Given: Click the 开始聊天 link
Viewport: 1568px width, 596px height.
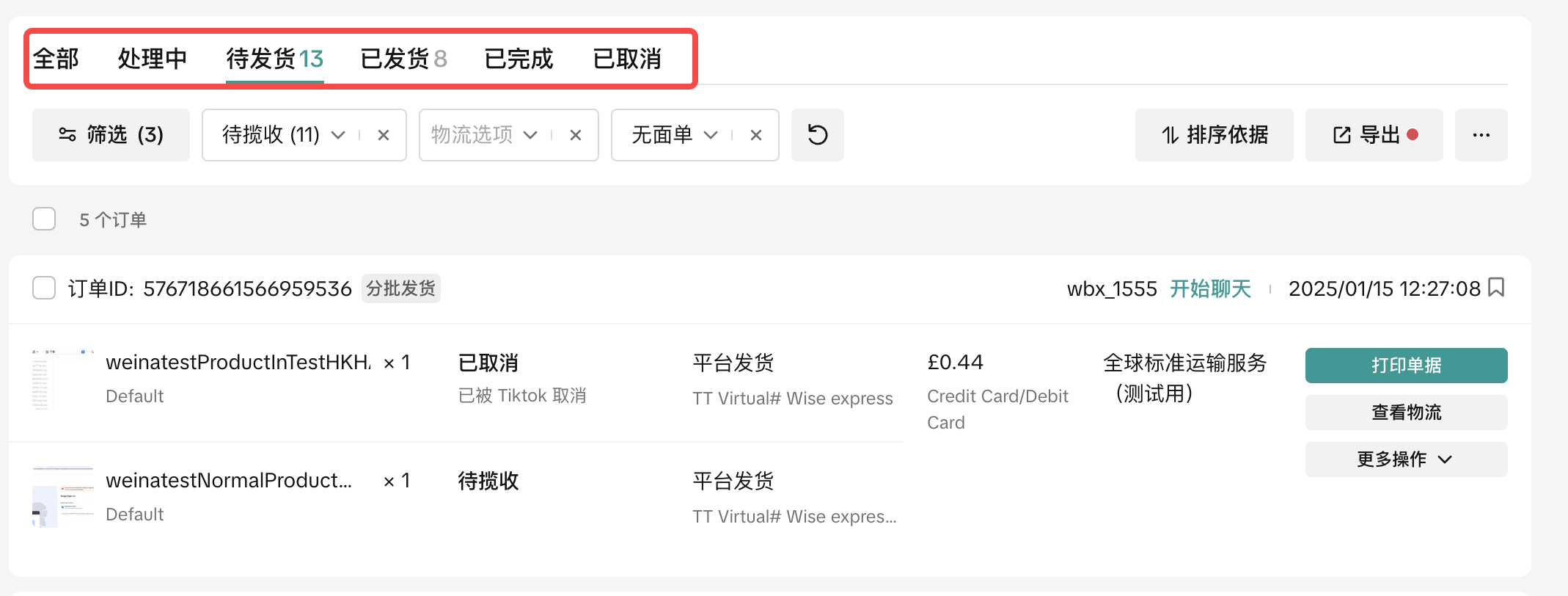Looking at the screenshot, I should pos(1210,288).
